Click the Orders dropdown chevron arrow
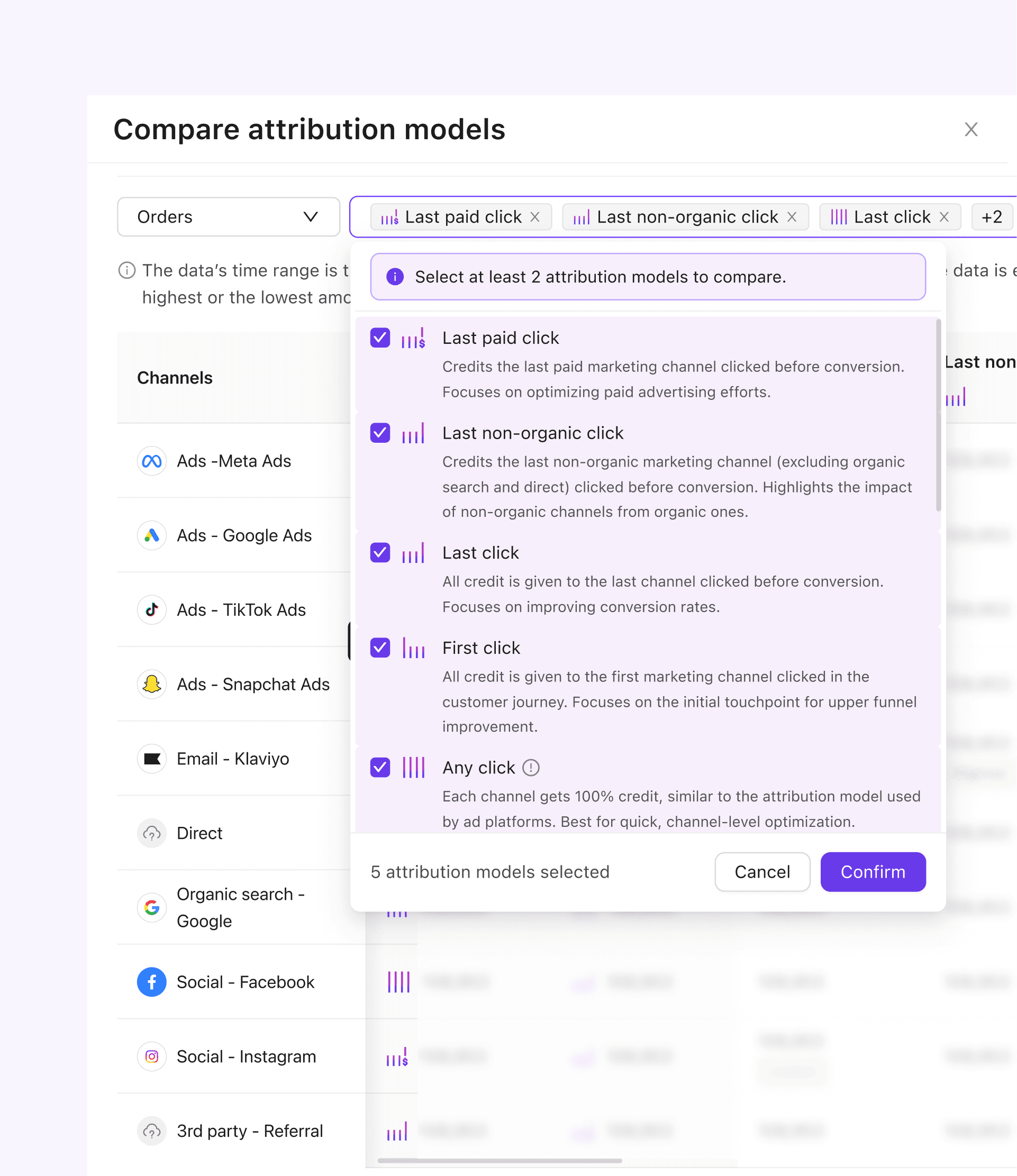Screen dimensions: 1017x1176 [310, 217]
